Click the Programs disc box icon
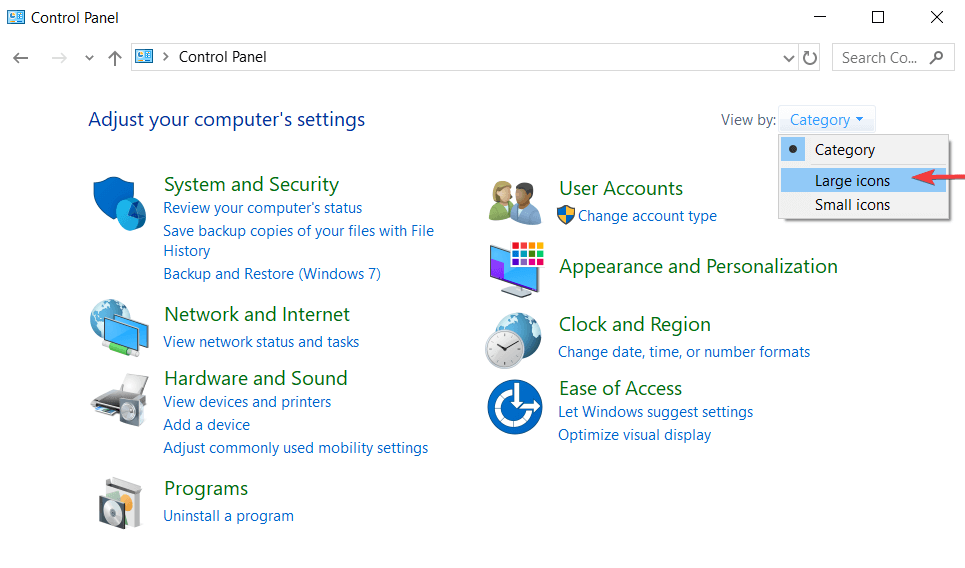The width and height of the screenshot is (965, 568). tap(121, 503)
